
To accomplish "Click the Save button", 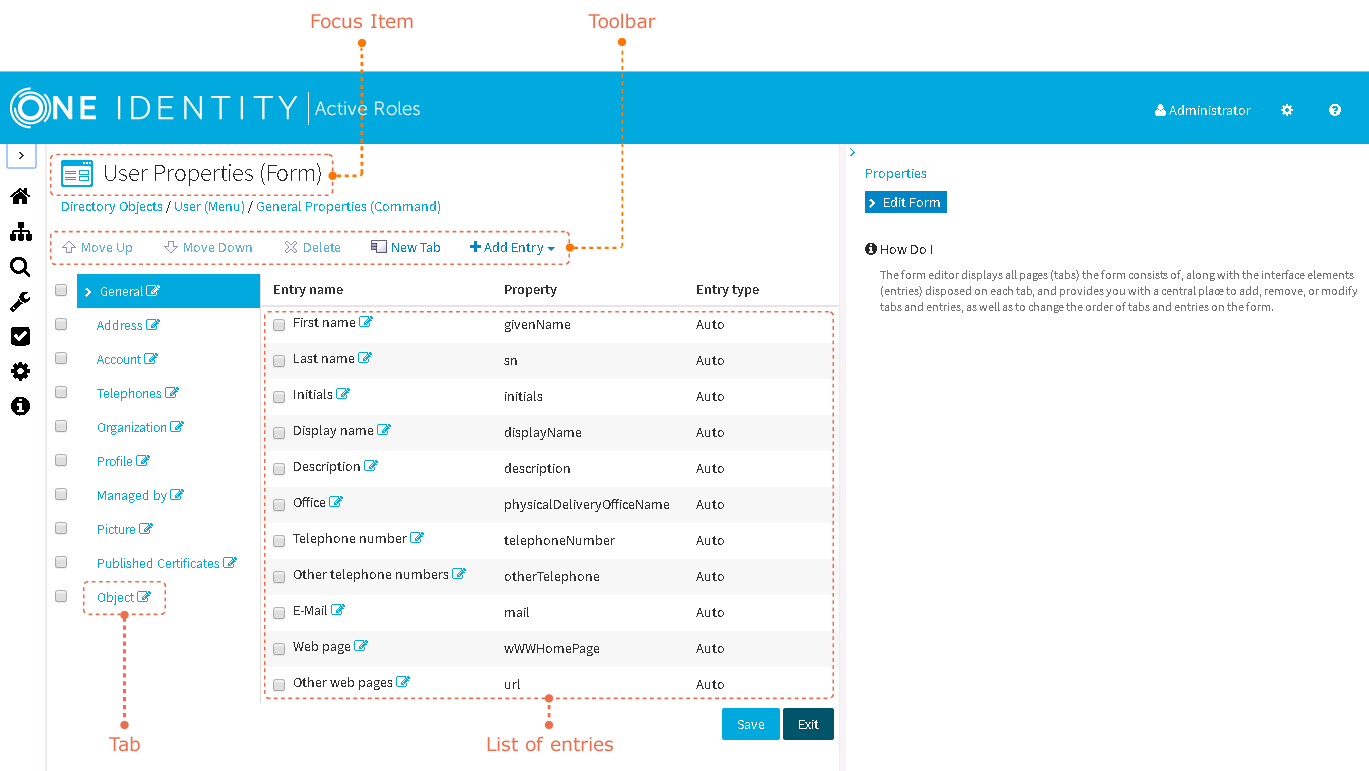I will point(750,725).
